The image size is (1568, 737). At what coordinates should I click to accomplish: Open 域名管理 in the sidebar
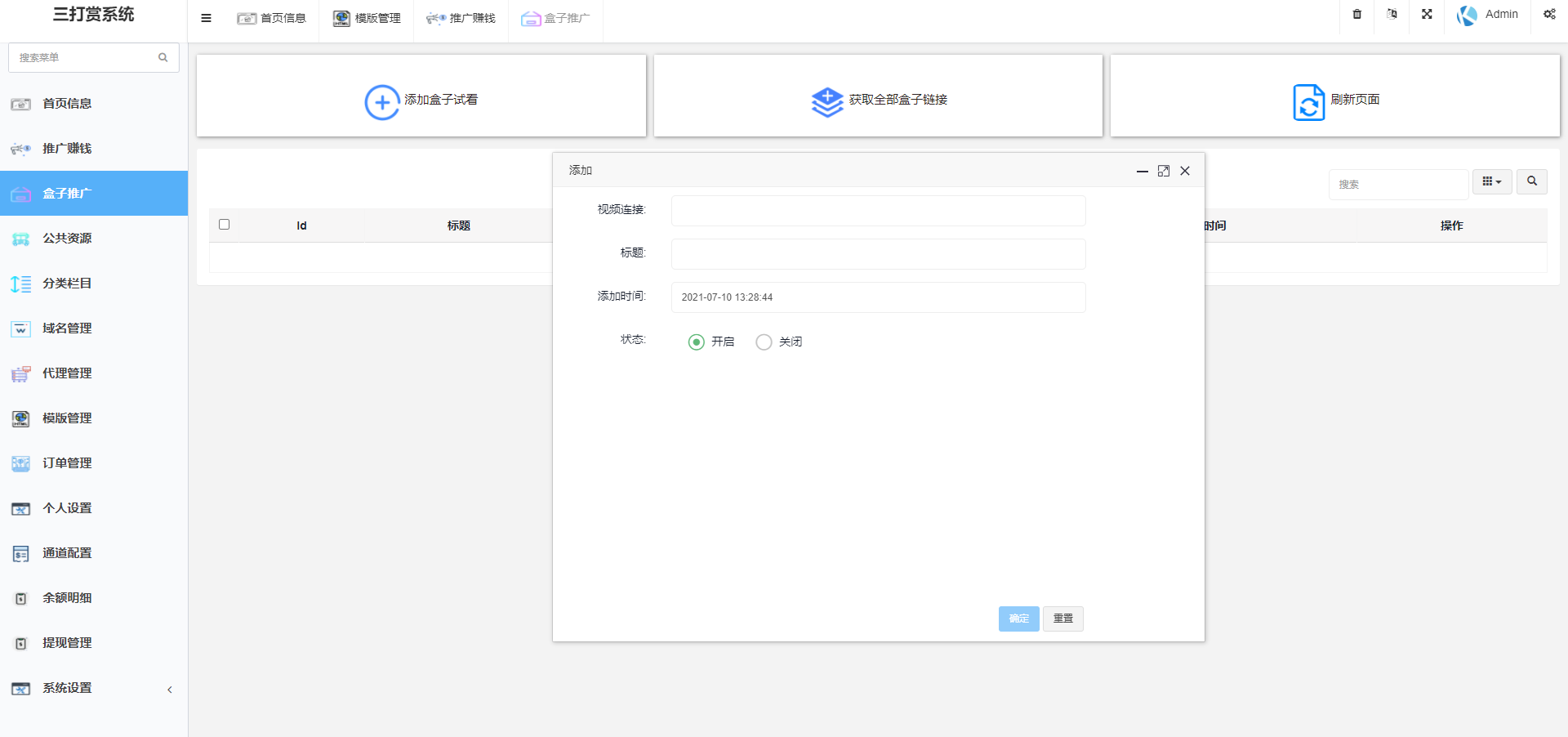point(68,328)
